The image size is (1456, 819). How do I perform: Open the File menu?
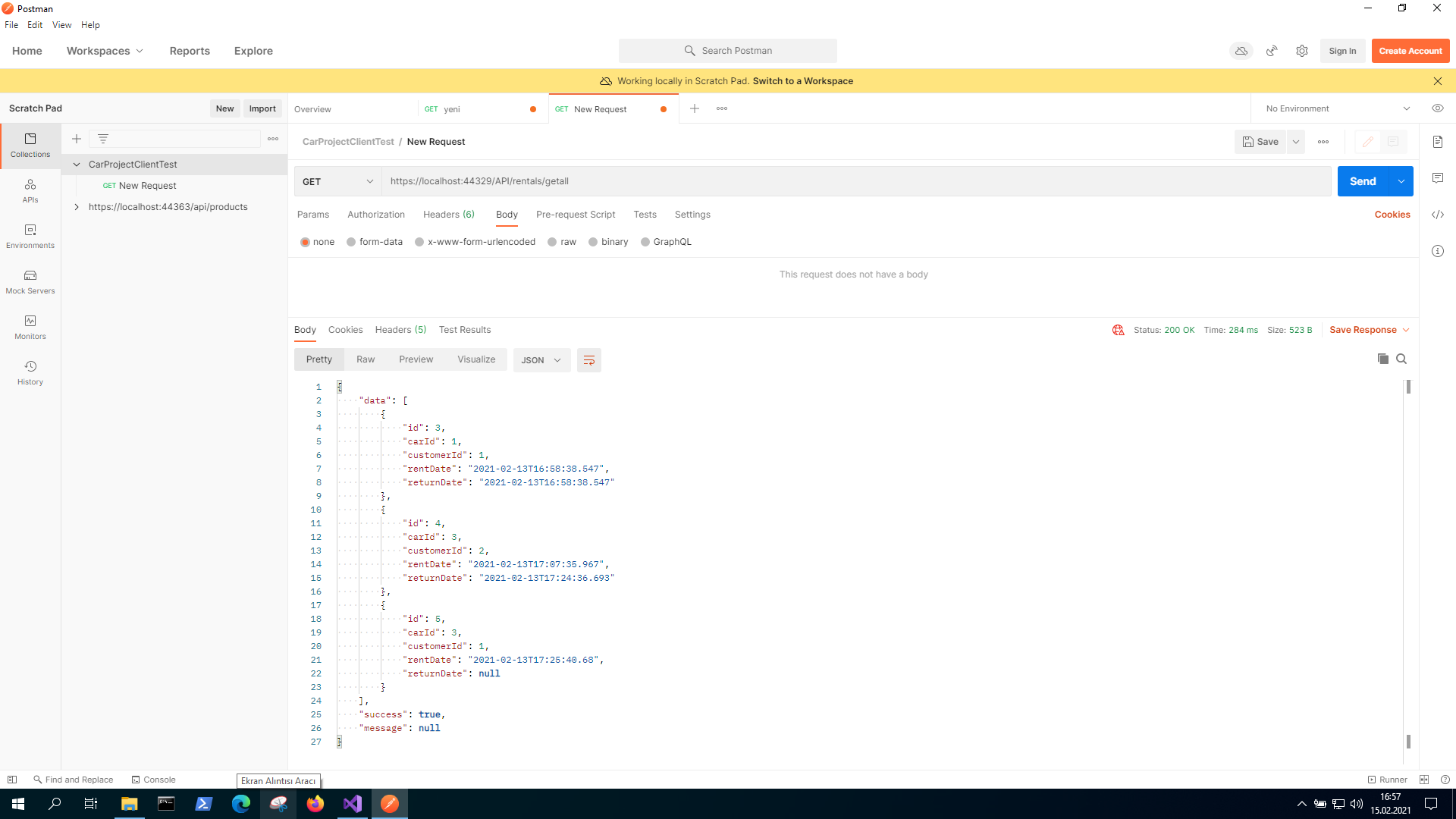tap(11, 25)
